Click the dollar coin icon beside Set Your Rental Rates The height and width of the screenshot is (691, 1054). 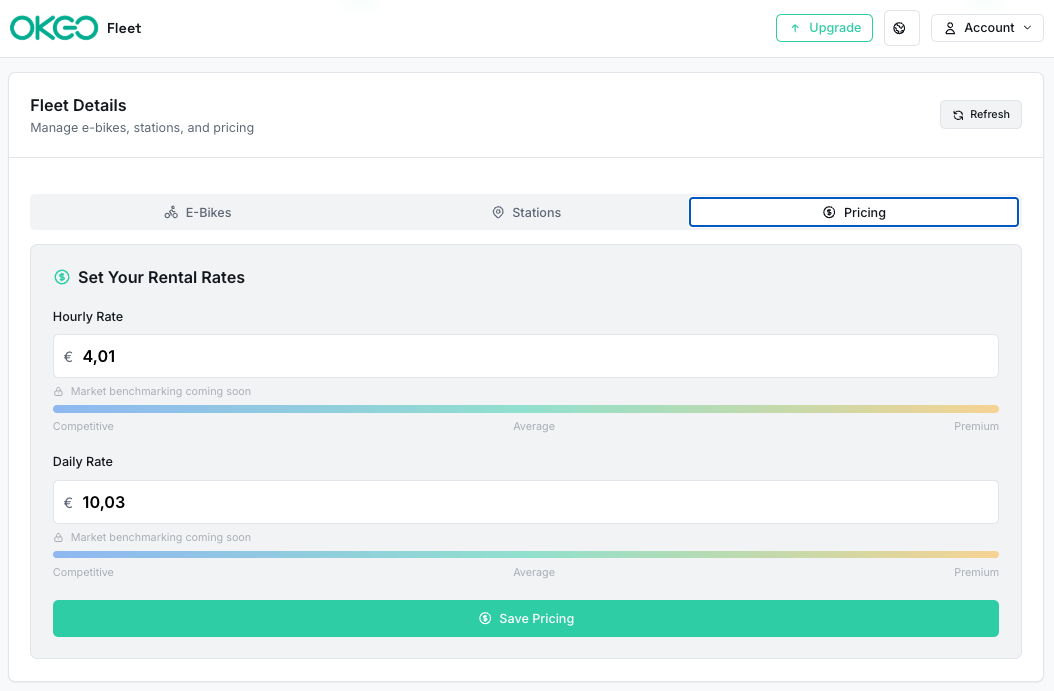click(x=62, y=278)
